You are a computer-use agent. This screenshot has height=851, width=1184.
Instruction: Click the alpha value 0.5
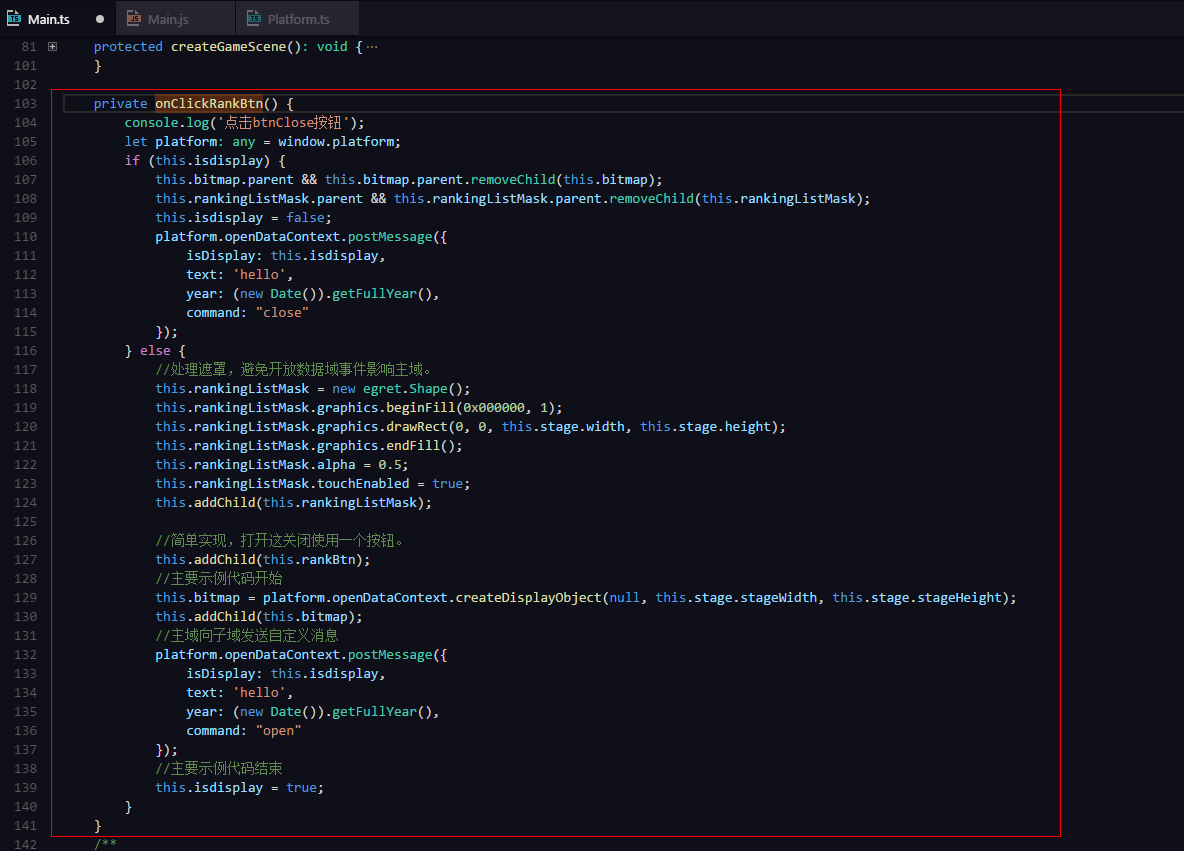click(393, 465)
